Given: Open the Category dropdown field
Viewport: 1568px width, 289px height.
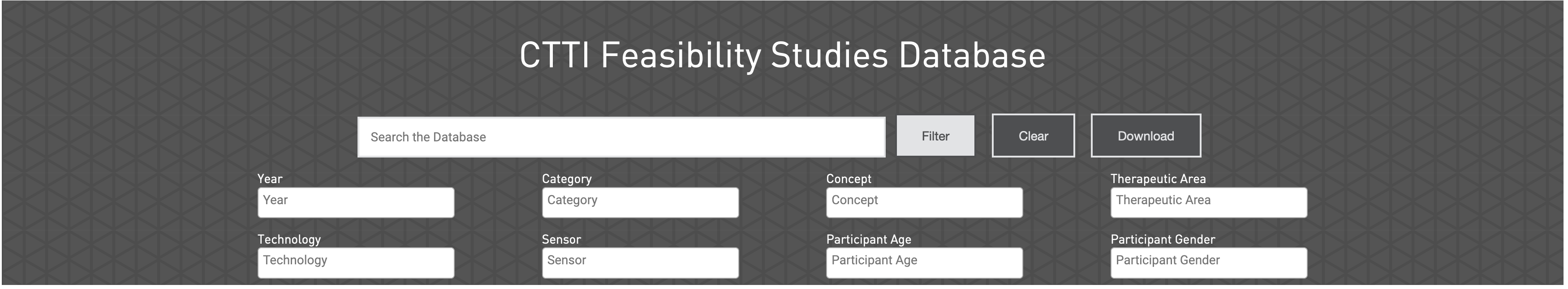Looking at the screenshot, I should tap(640, 202).
